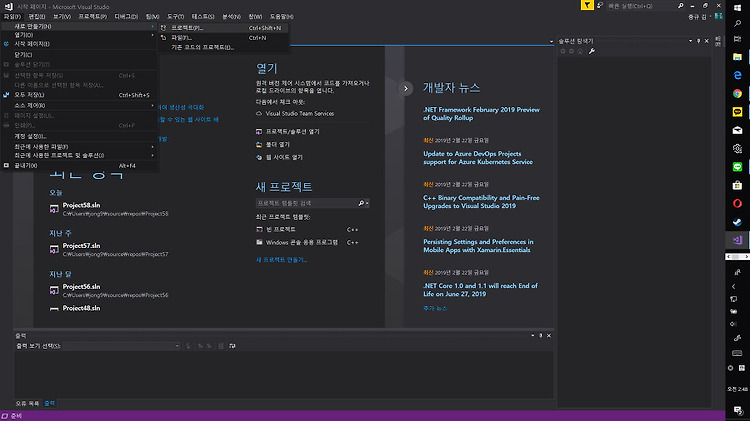This screenshot has height=421, width=750.
Task: Open recent solution Project56.sln
Action: 81,287
